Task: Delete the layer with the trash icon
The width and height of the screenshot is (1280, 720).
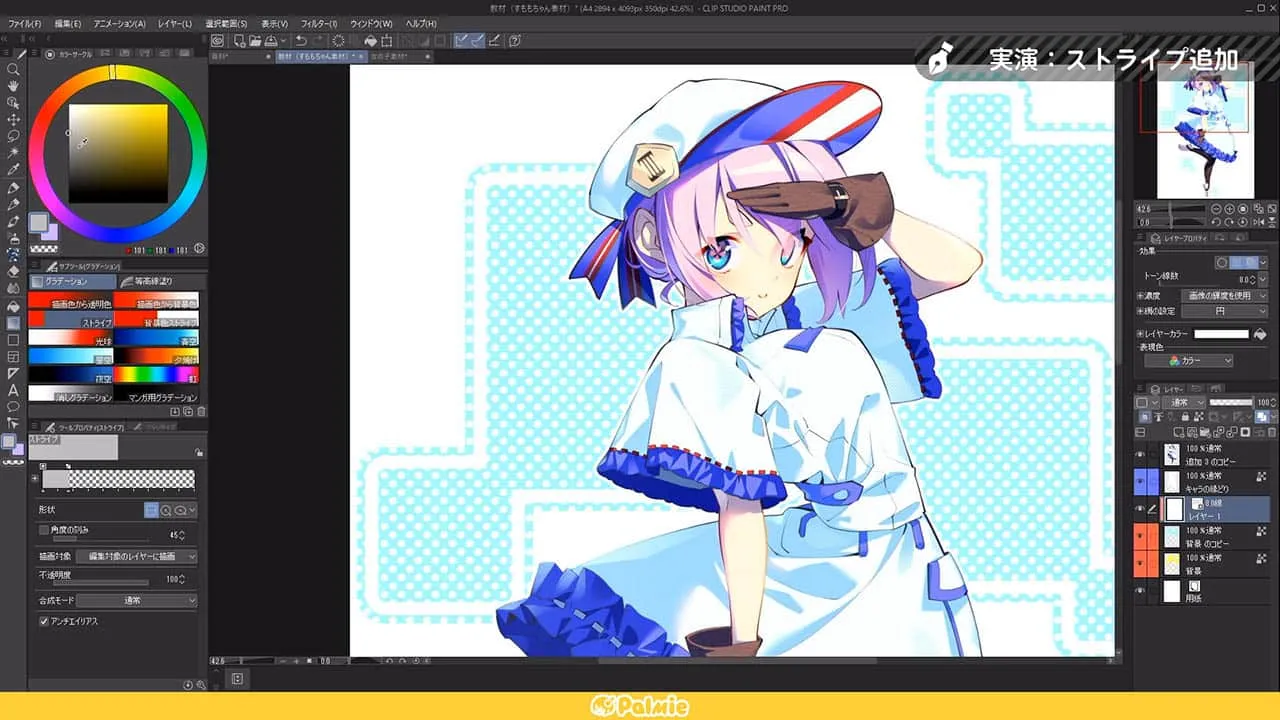Action: click(1271, 431)
